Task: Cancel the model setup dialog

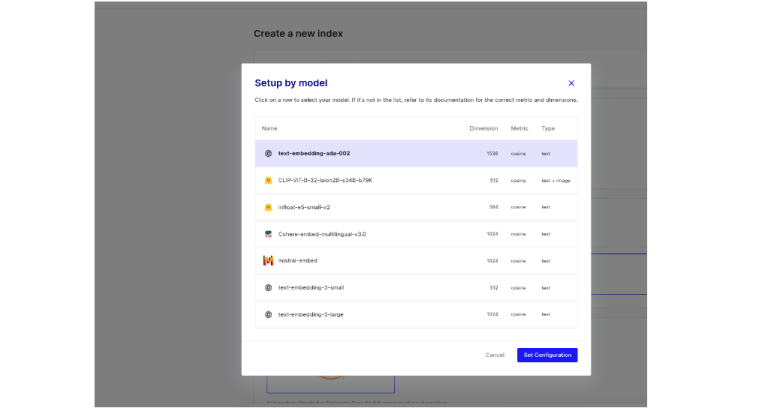Action: [x=495, y=355]
